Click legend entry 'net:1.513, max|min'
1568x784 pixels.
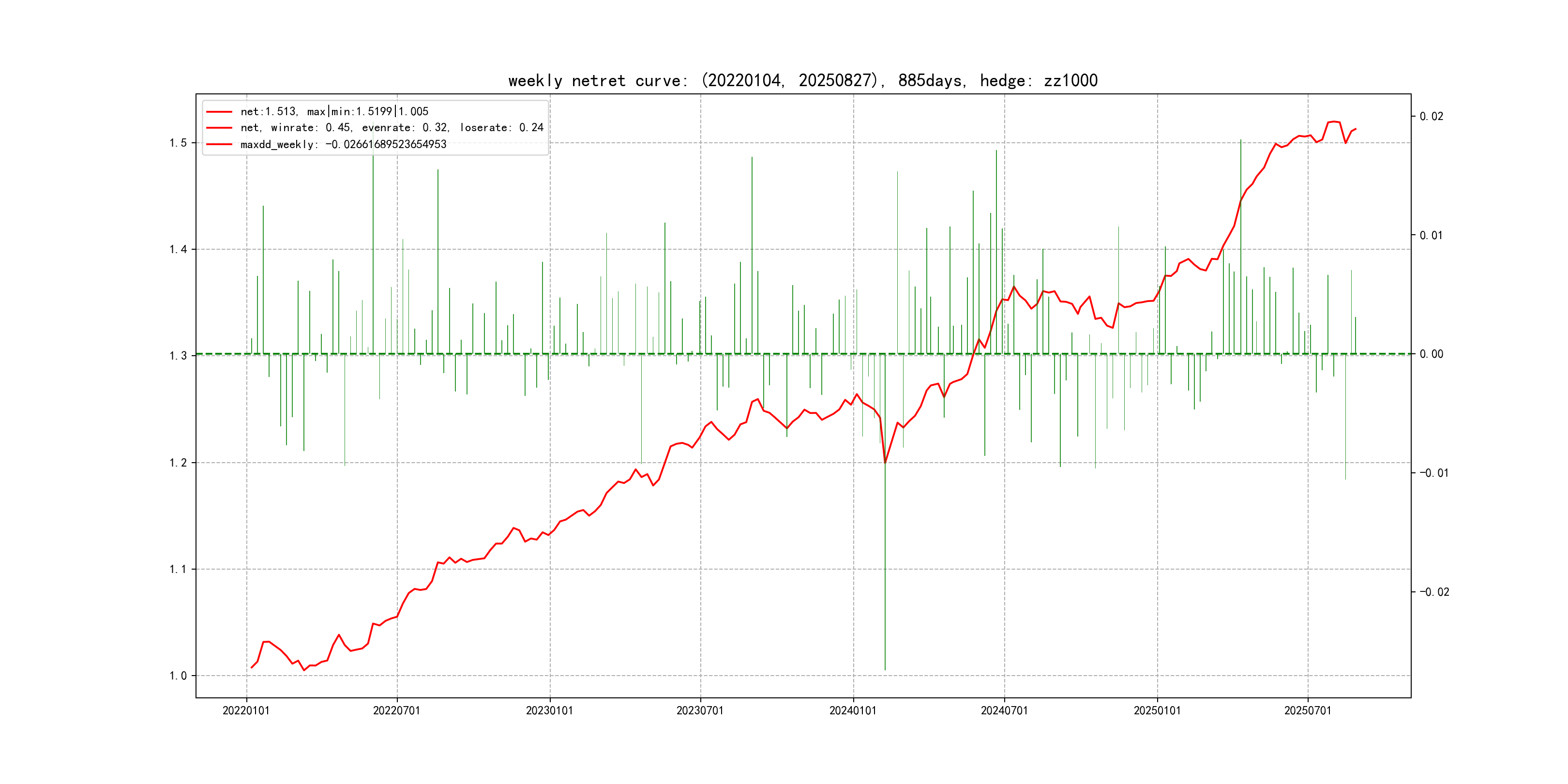[x=334, y=111]
